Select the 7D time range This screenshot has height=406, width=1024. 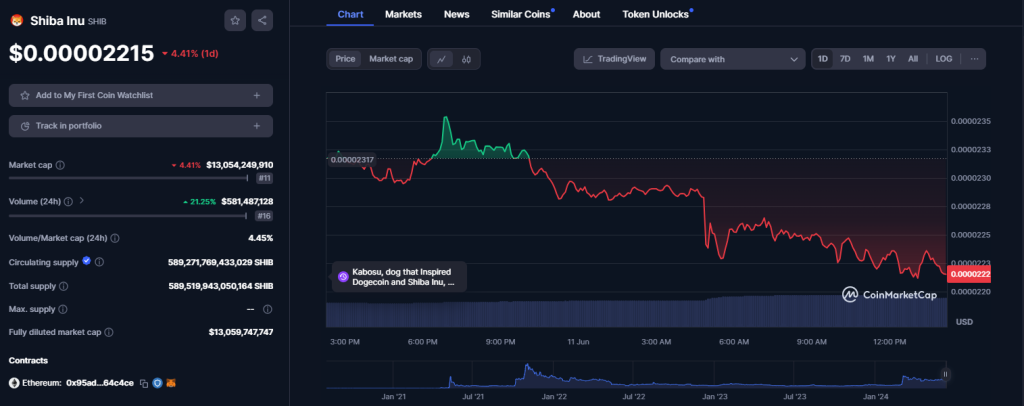845,59
